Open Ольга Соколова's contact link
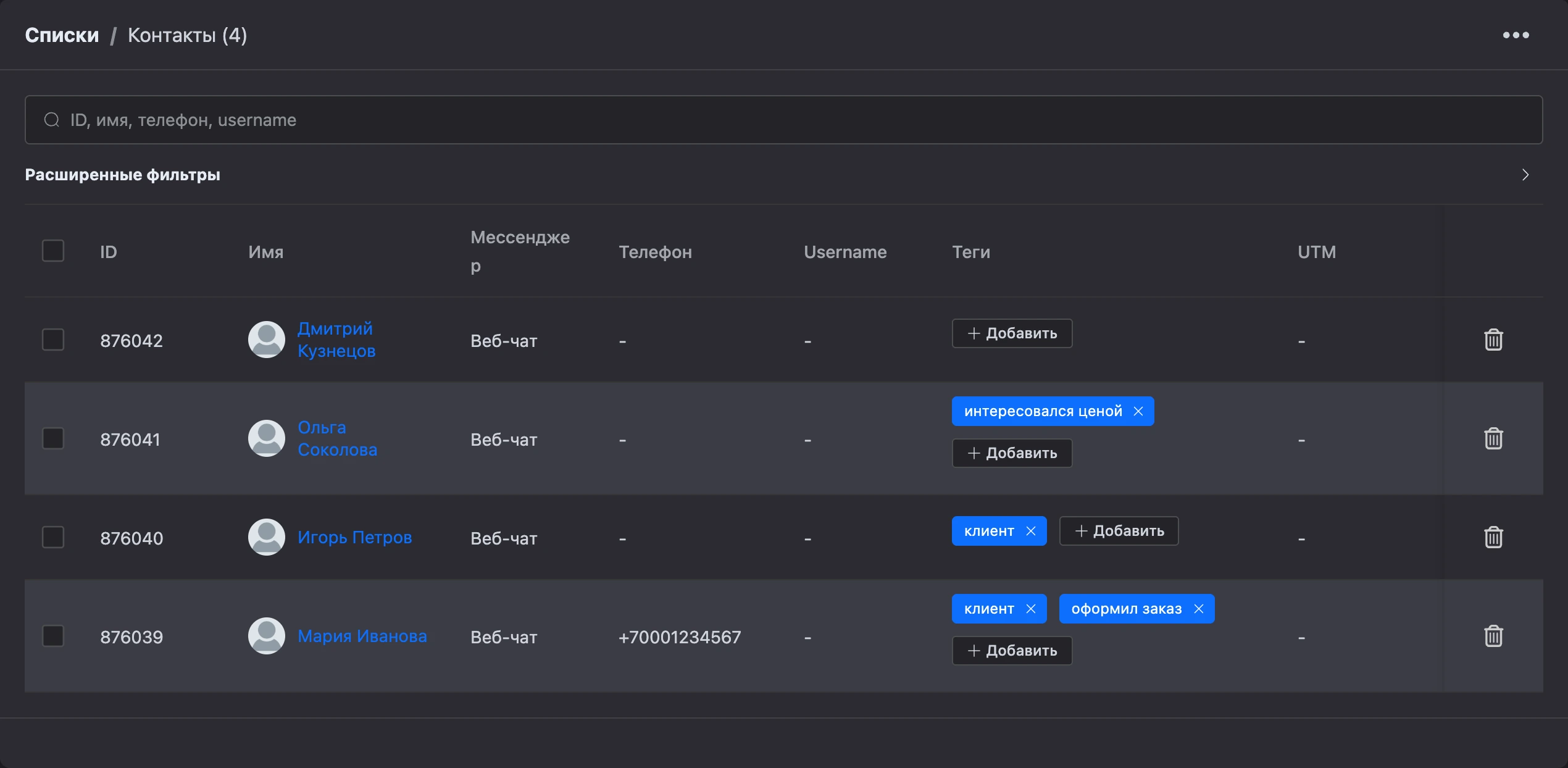 click(337, 438)
